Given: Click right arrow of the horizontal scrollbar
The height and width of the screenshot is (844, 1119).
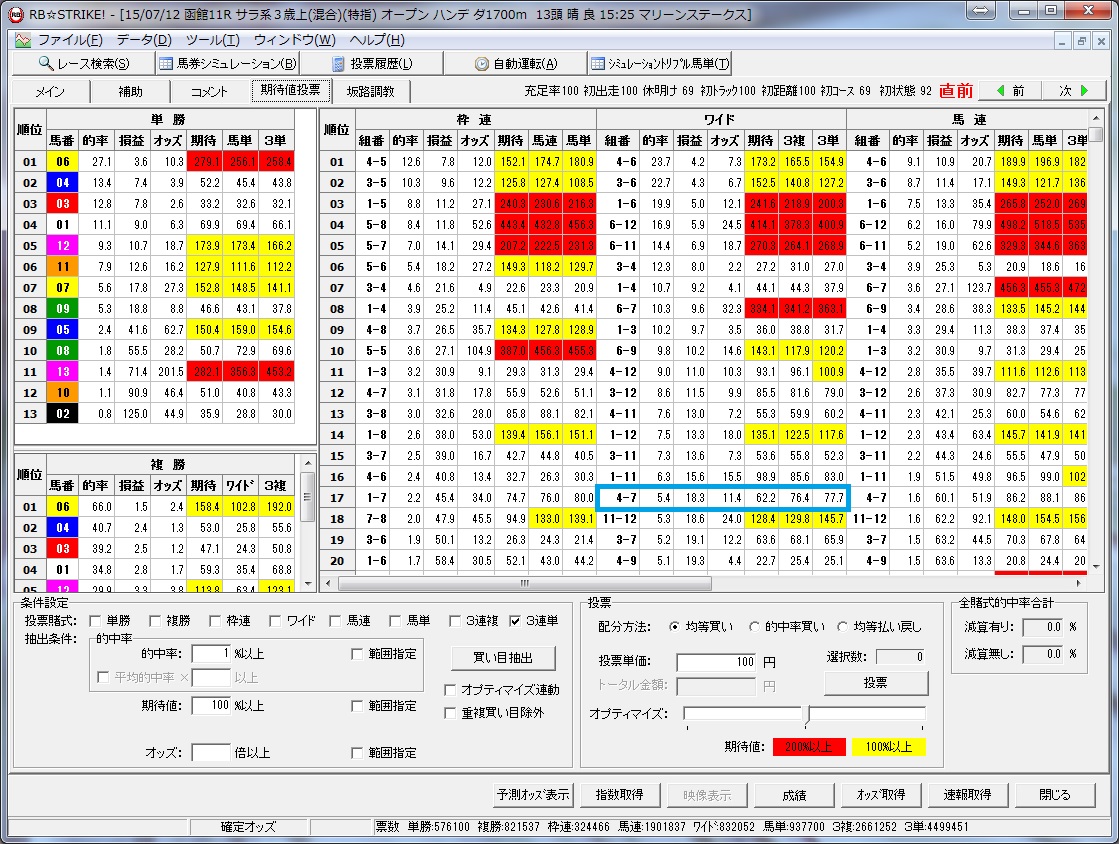Looking at the screenshot, I should click(x=1078, y=584).
